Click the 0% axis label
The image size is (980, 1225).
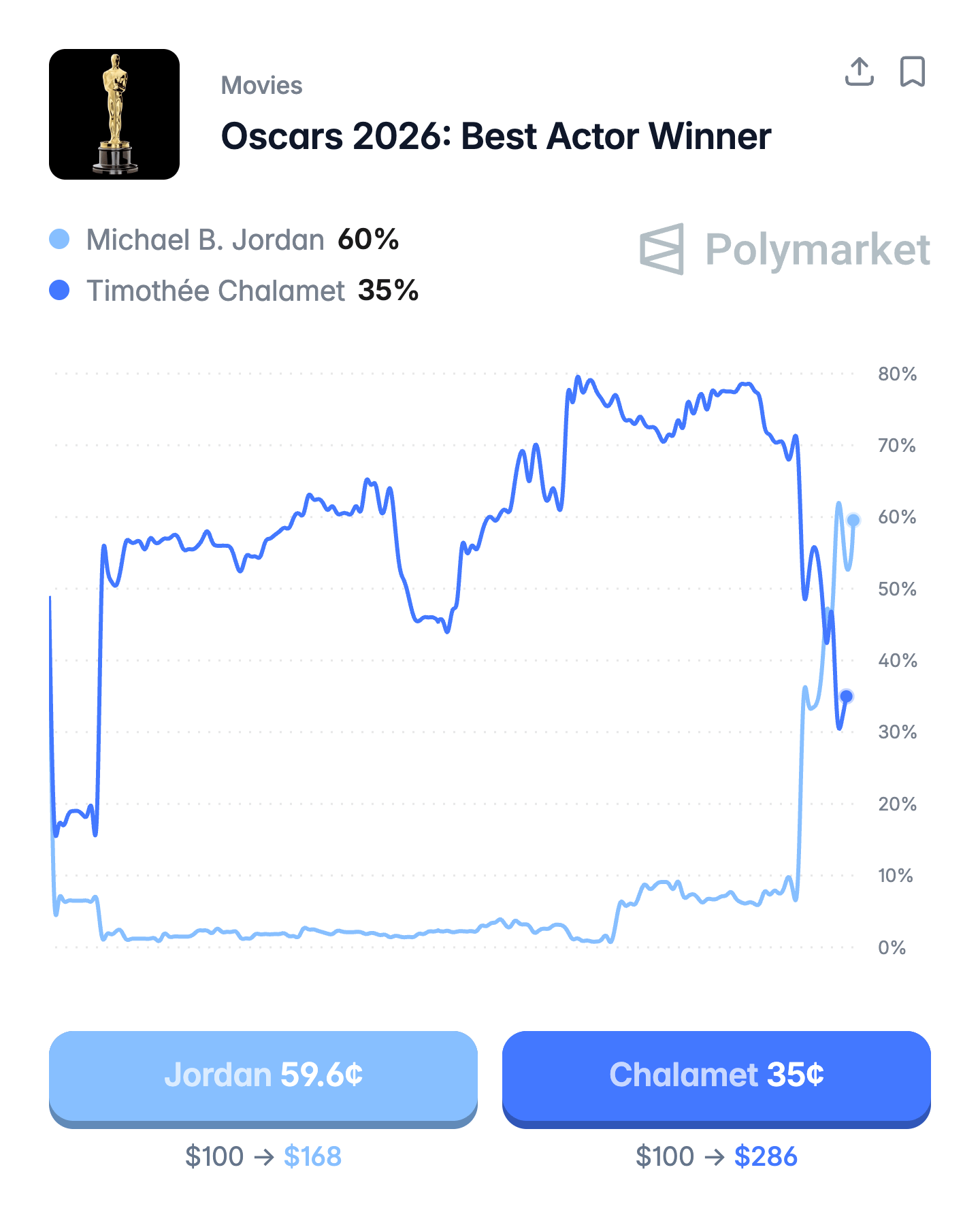pyautogui.click(x=892, y=947)
